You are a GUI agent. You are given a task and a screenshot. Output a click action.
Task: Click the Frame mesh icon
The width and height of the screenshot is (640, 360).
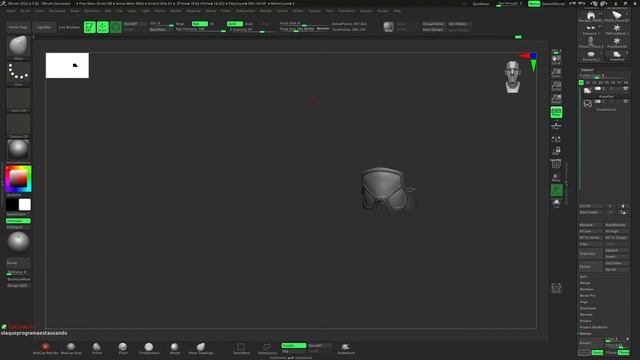coord(556,164)
